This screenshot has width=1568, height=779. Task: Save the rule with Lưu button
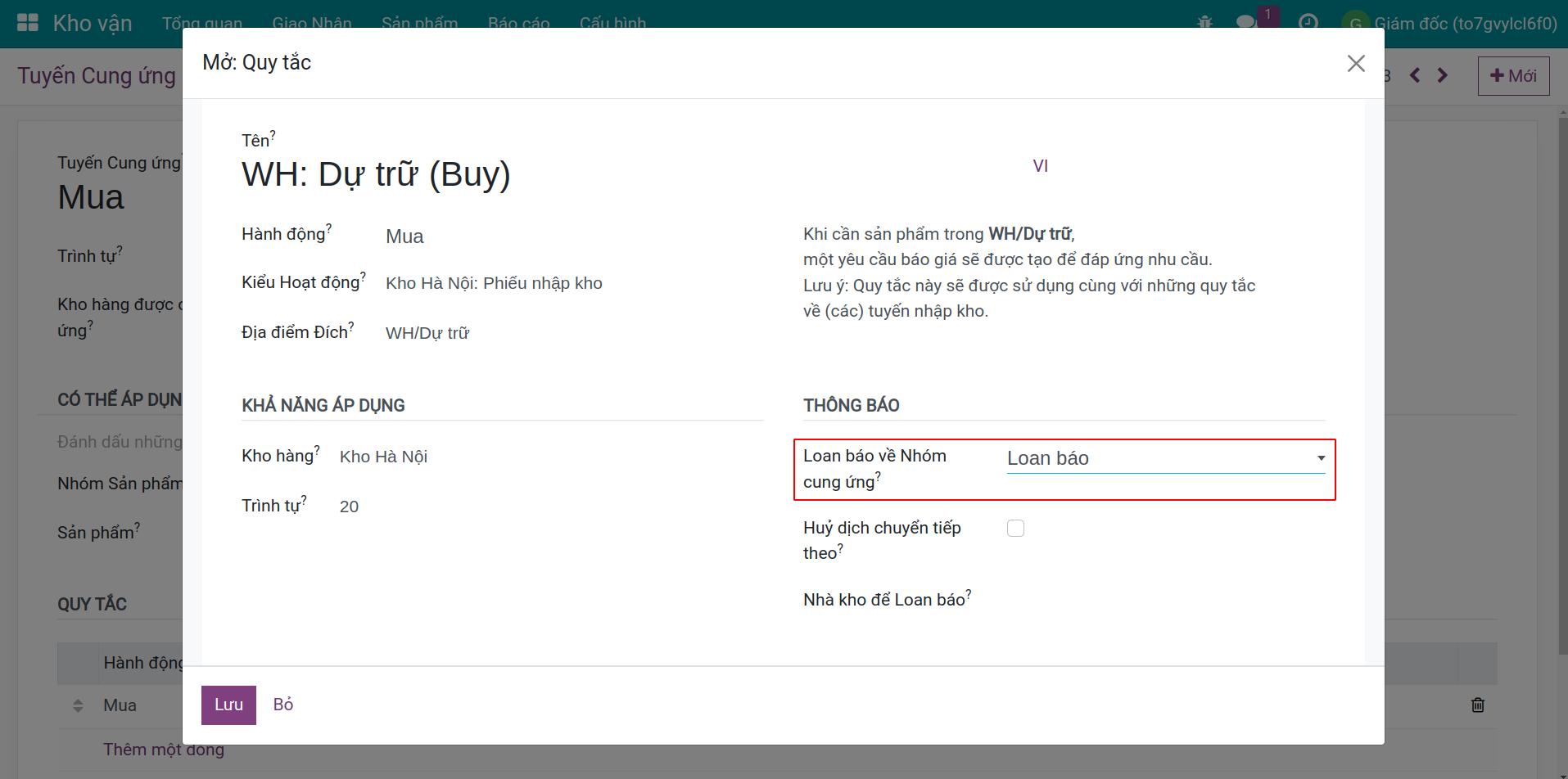[x=228, y=705]
